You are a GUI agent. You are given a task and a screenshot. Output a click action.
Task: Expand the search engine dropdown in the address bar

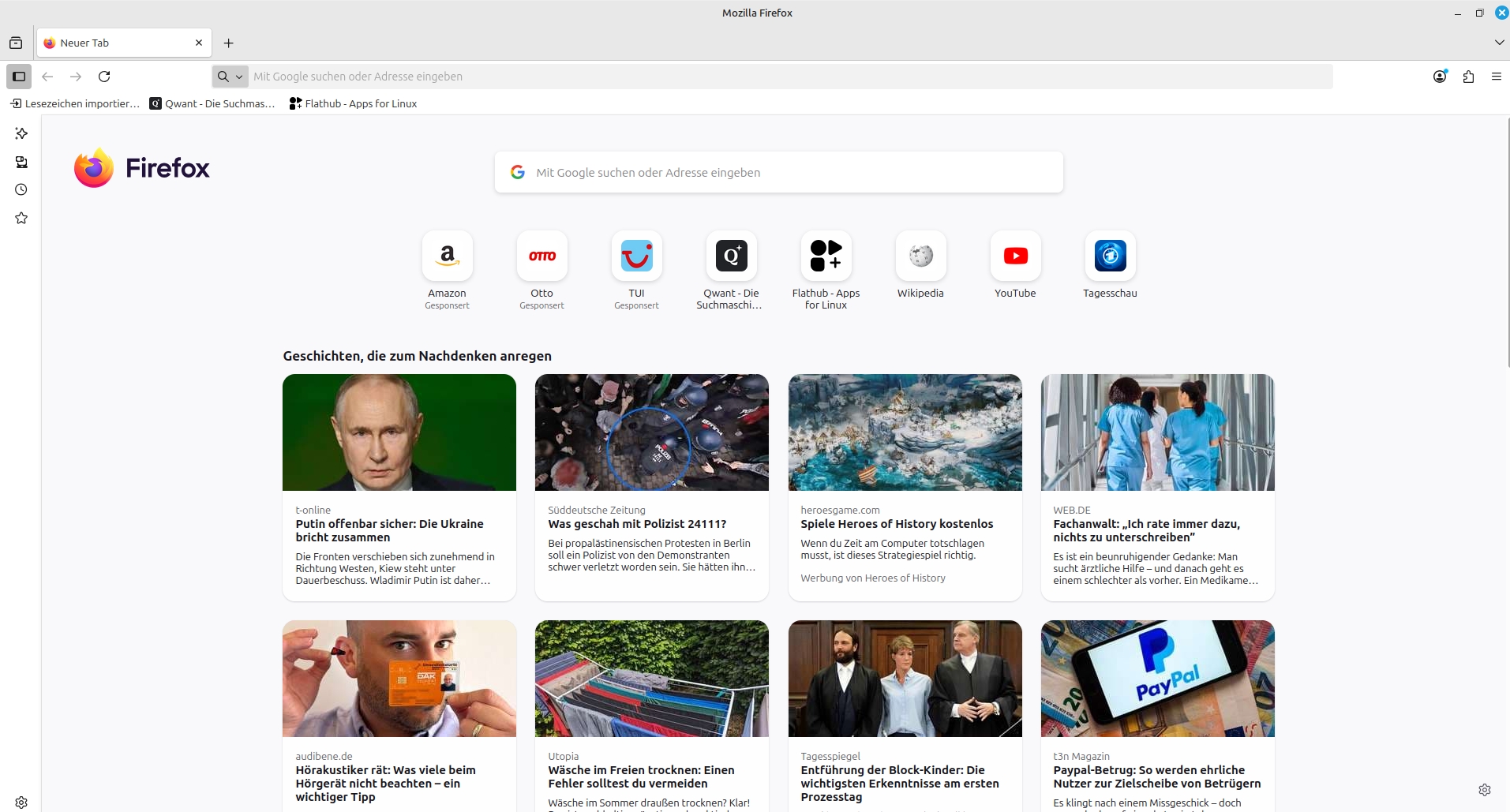230,77
